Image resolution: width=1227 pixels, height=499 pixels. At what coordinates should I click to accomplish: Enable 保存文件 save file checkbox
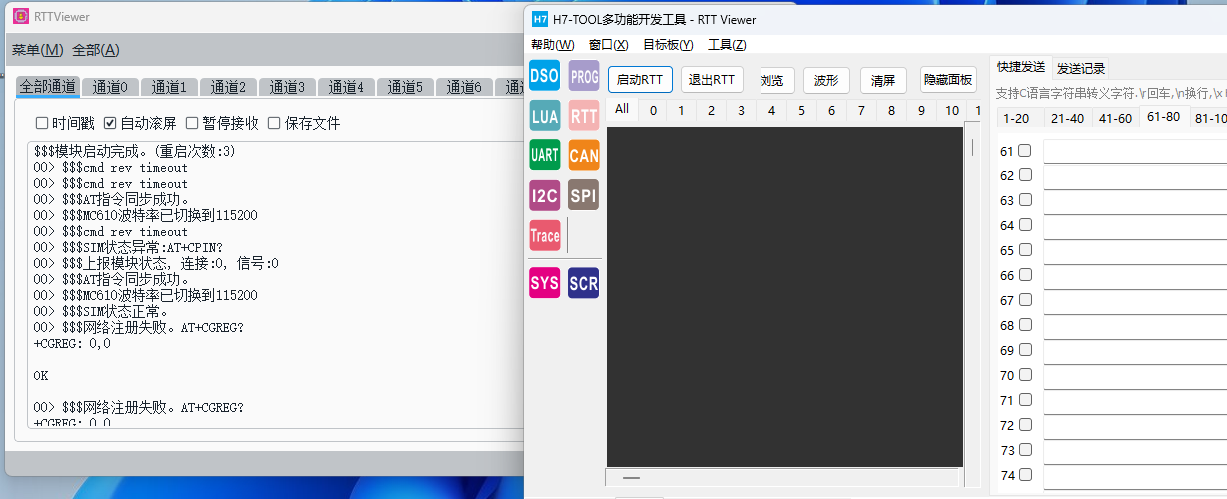click(274, 124)
